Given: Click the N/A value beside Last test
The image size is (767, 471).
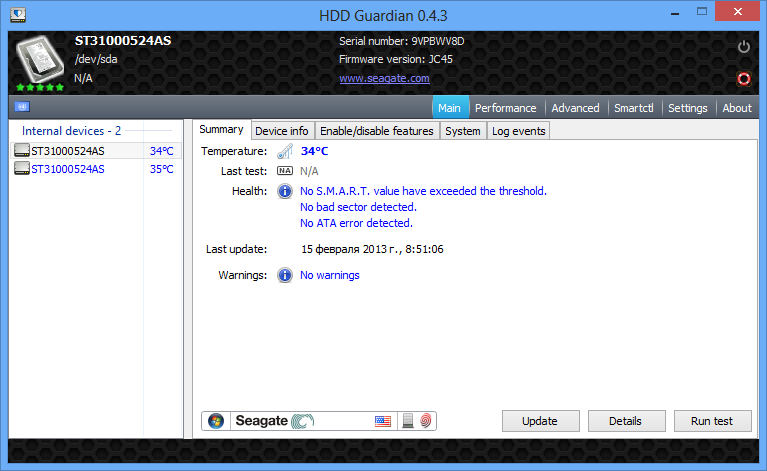Looking at the screenshot, I should point(309,171).
